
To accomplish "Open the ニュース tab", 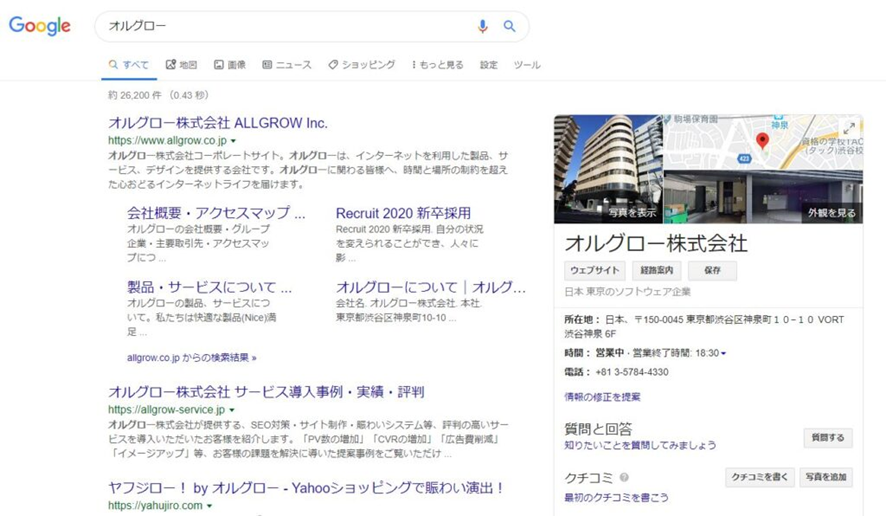I will coord(287,65).
